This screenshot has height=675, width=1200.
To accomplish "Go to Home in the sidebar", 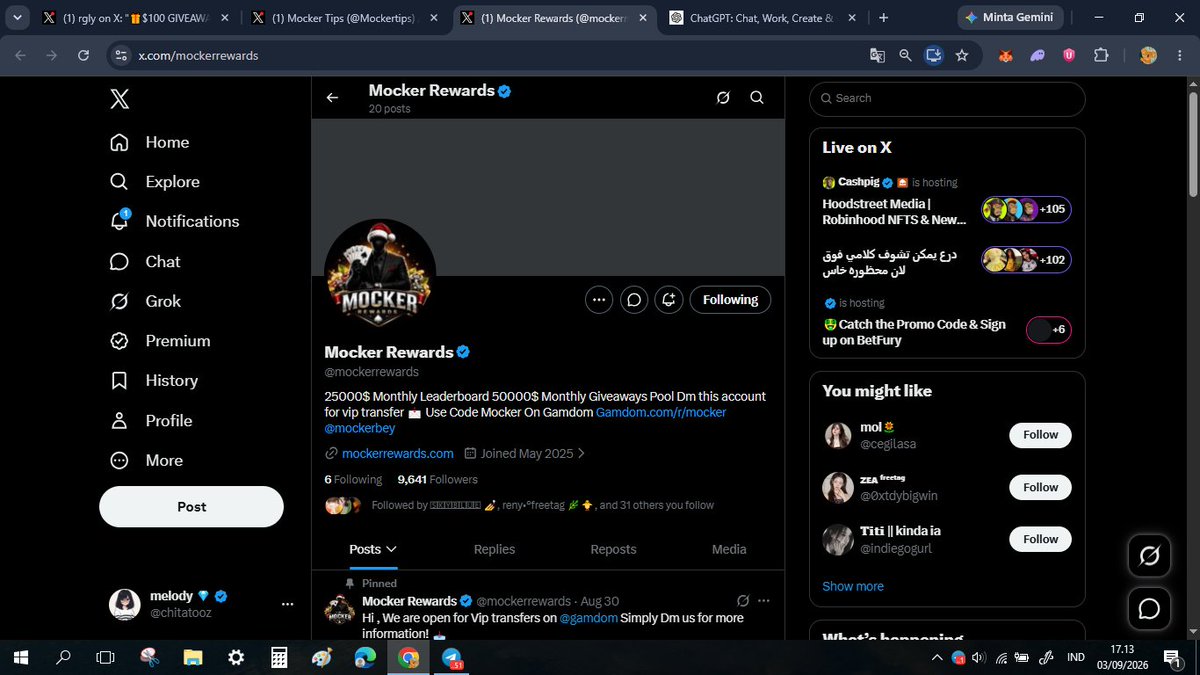I will [150, 142].
